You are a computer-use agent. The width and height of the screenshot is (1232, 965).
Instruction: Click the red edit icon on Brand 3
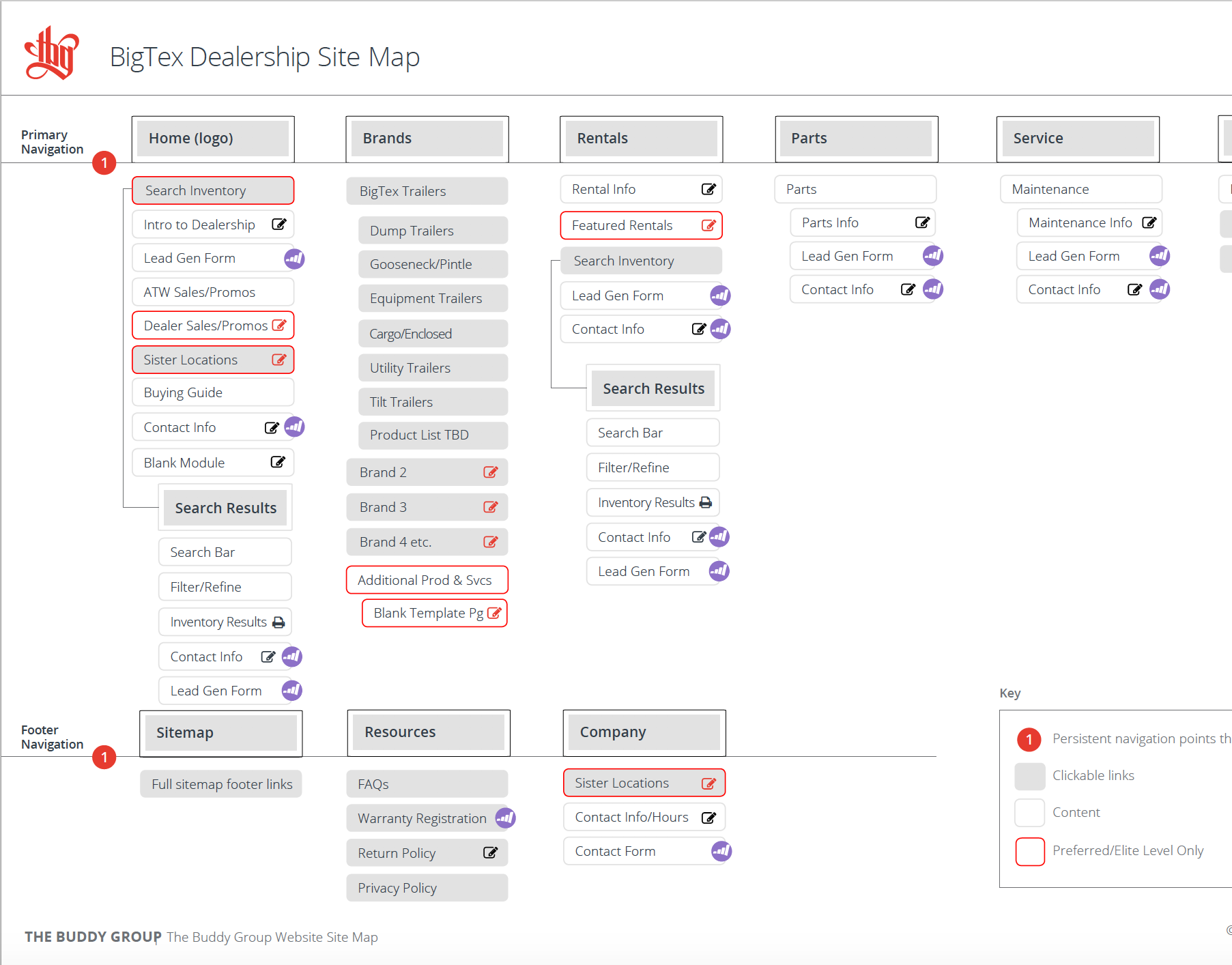[x=491, y=507]
